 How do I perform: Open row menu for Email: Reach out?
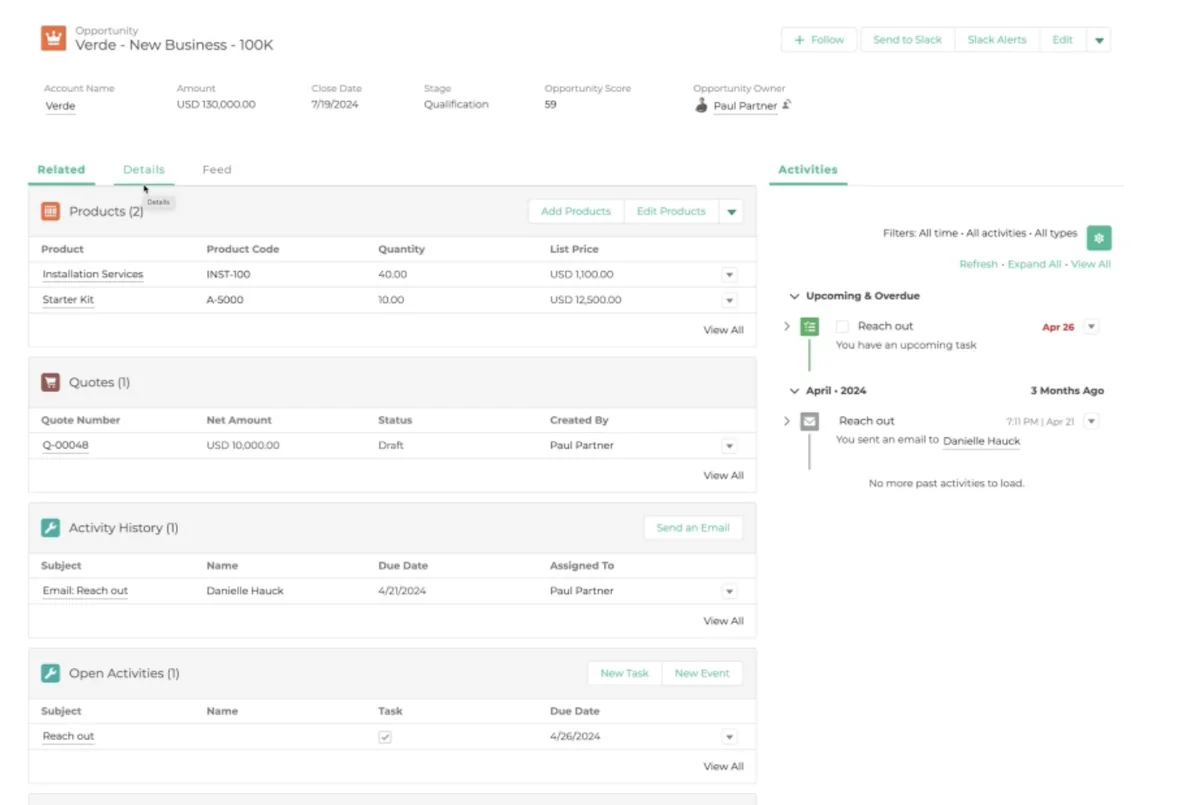click(729, 591)
